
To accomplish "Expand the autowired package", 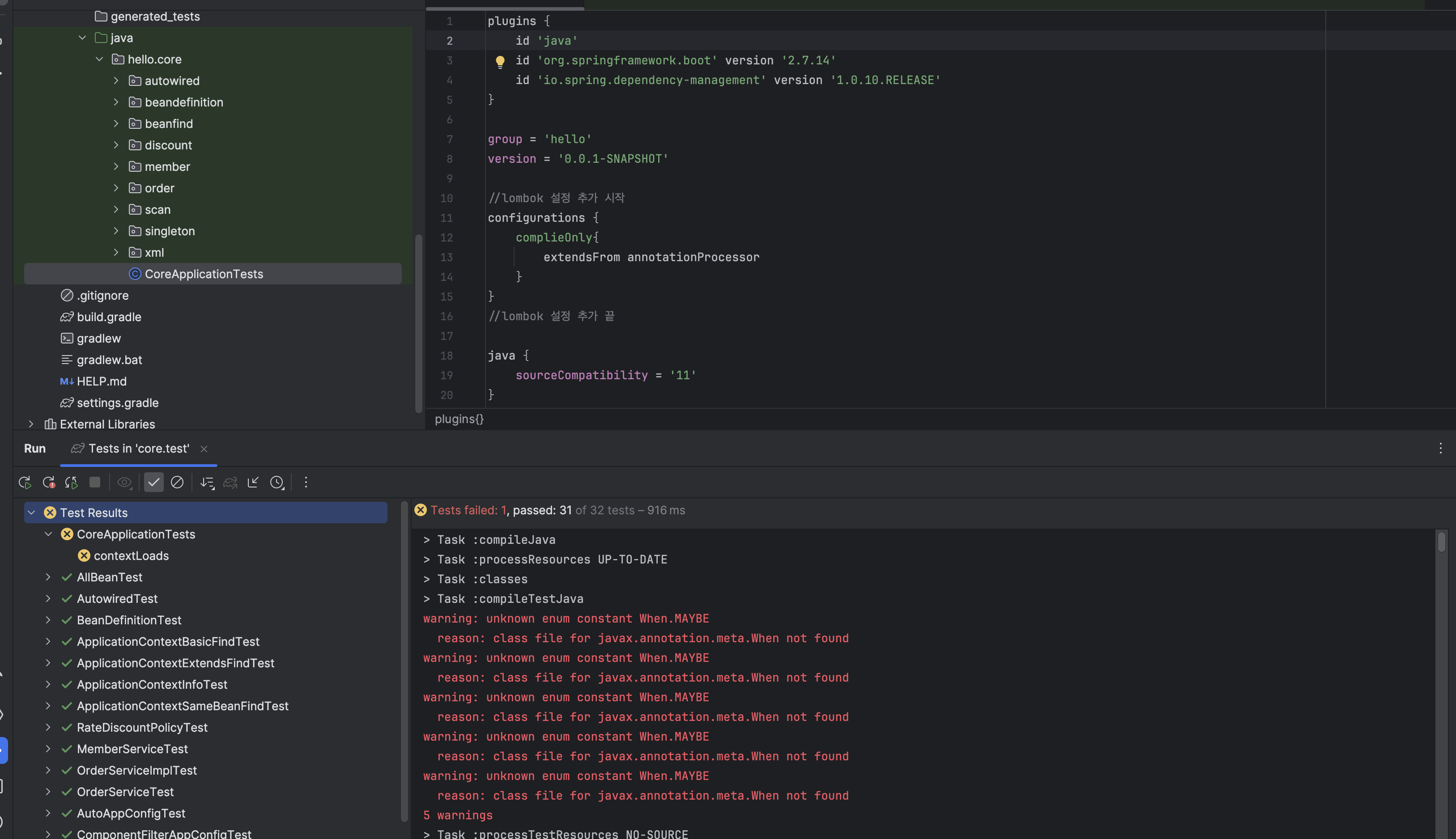I will coord(116,81).
